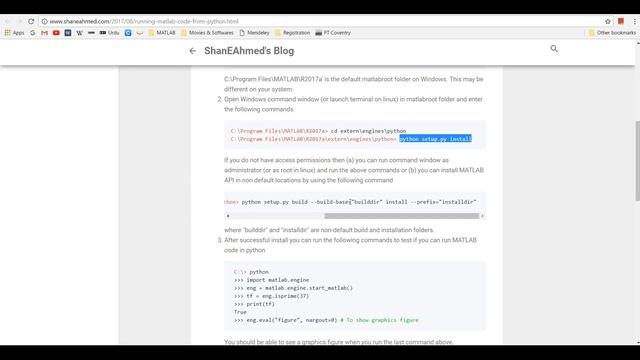The width and height of the screenshot is (640, 360).
Task: Click the code block scroll left arrow
Action: pos(228,216)
